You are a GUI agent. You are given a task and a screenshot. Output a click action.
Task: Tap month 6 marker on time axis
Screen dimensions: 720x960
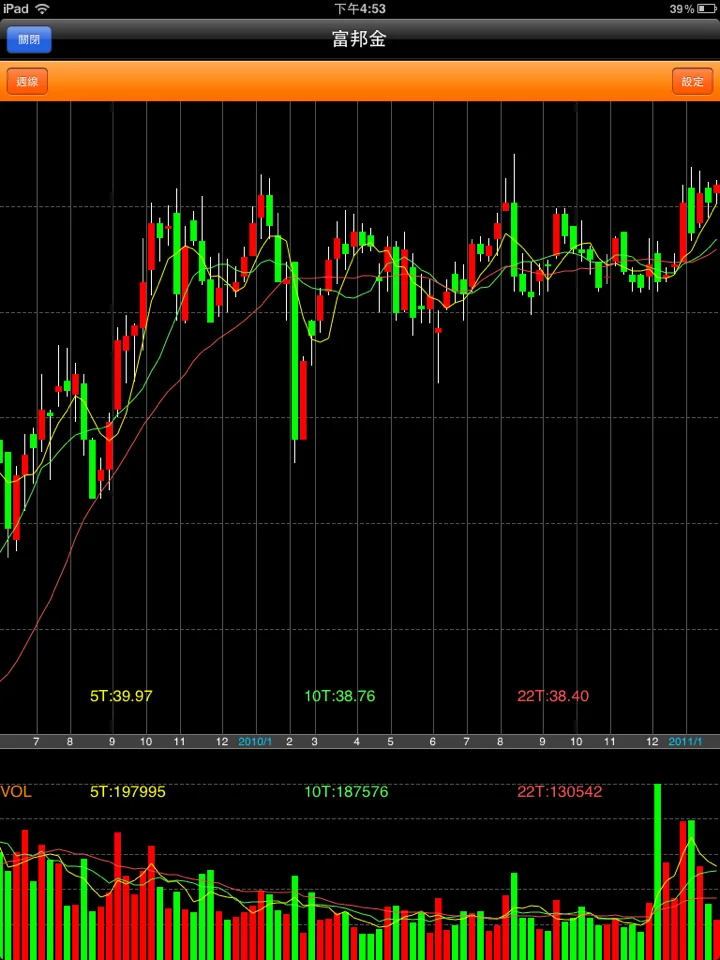coord(433,741)
